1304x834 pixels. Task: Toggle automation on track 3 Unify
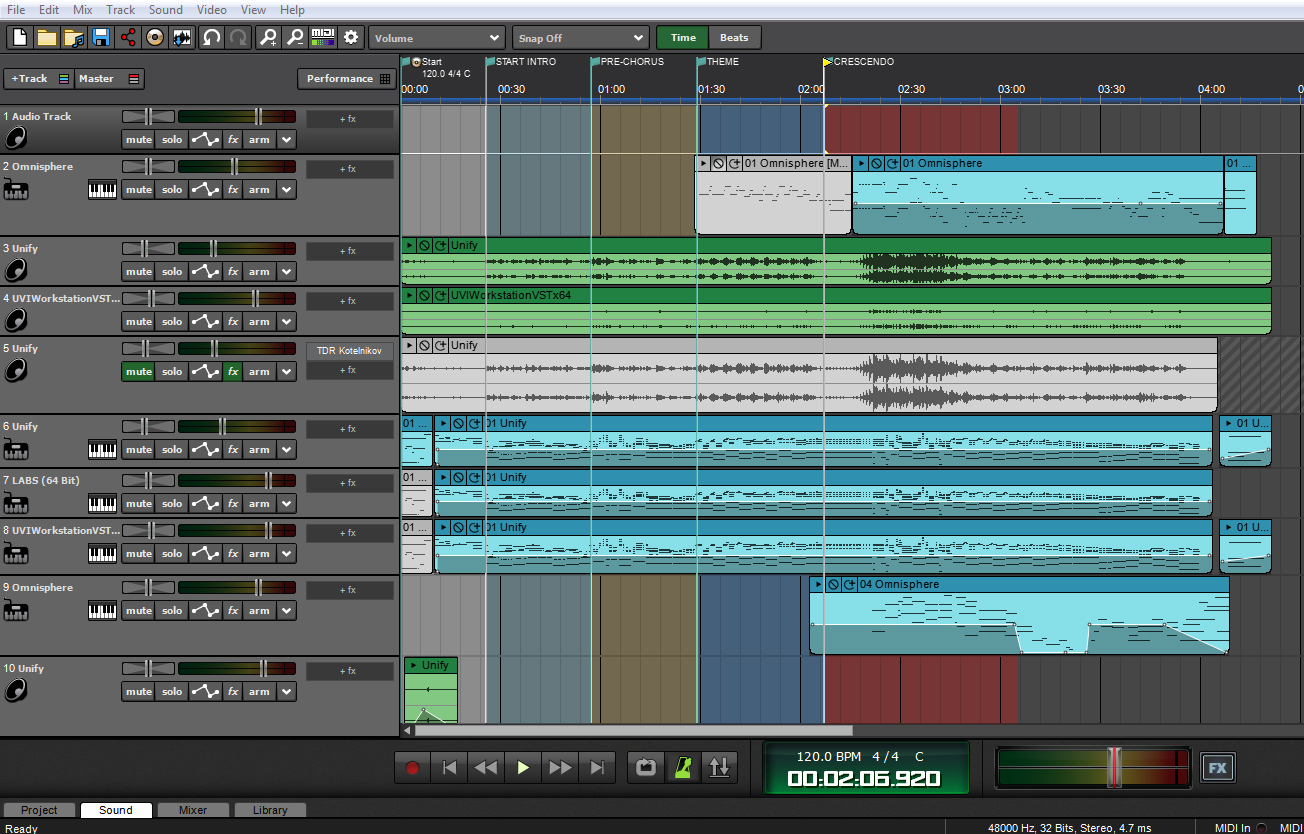tap(205, 272)
